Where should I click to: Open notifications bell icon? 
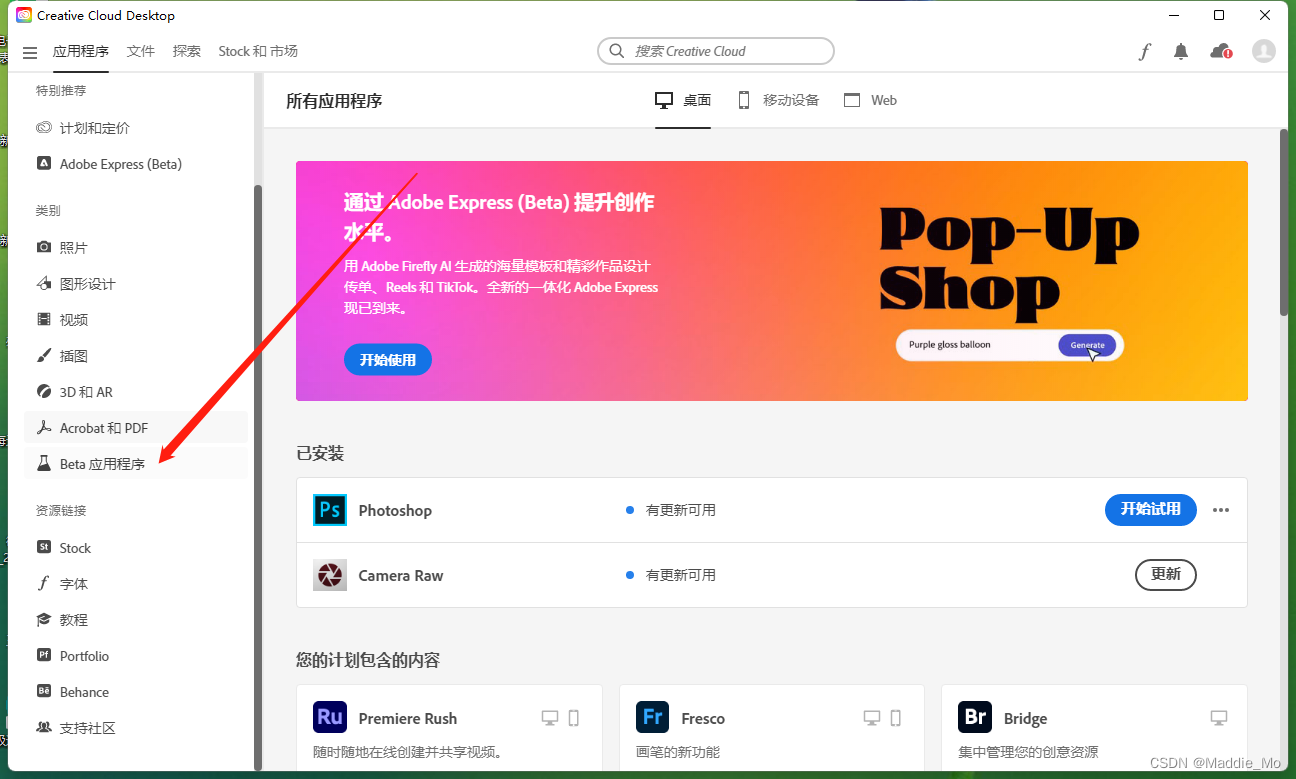pyautogui.click(x=1181, y=51)
